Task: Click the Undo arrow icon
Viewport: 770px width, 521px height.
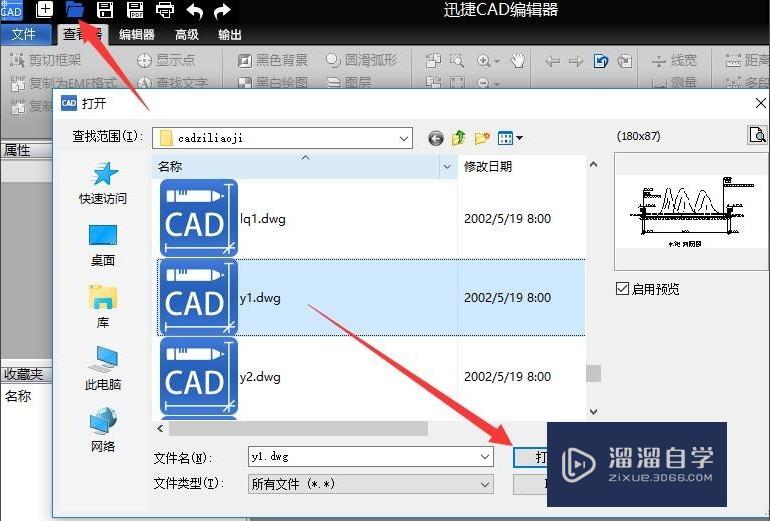Action: pyautogui.click(x=194, y=10)
